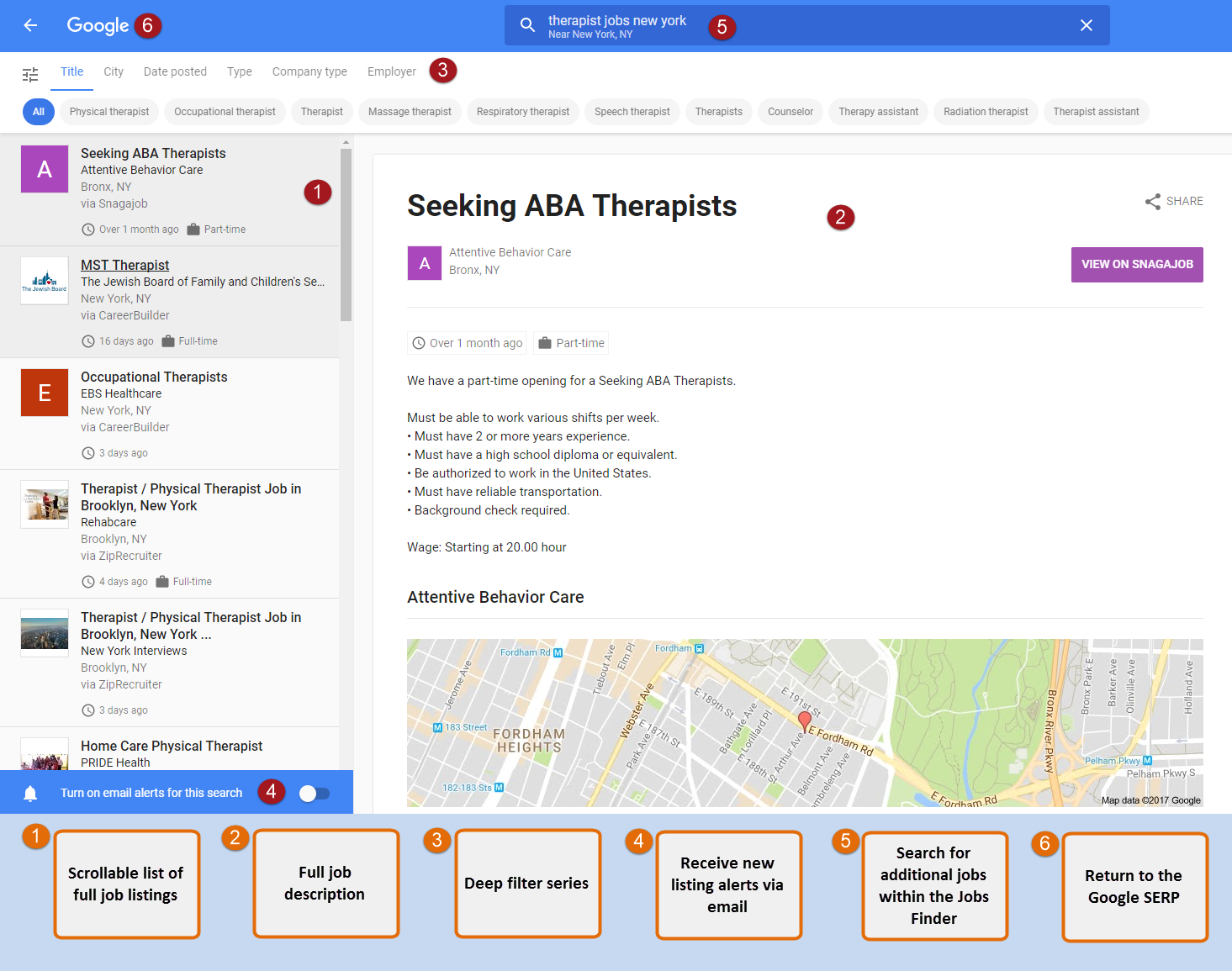Click the View on Snagajob button

tap(1136, 265)
